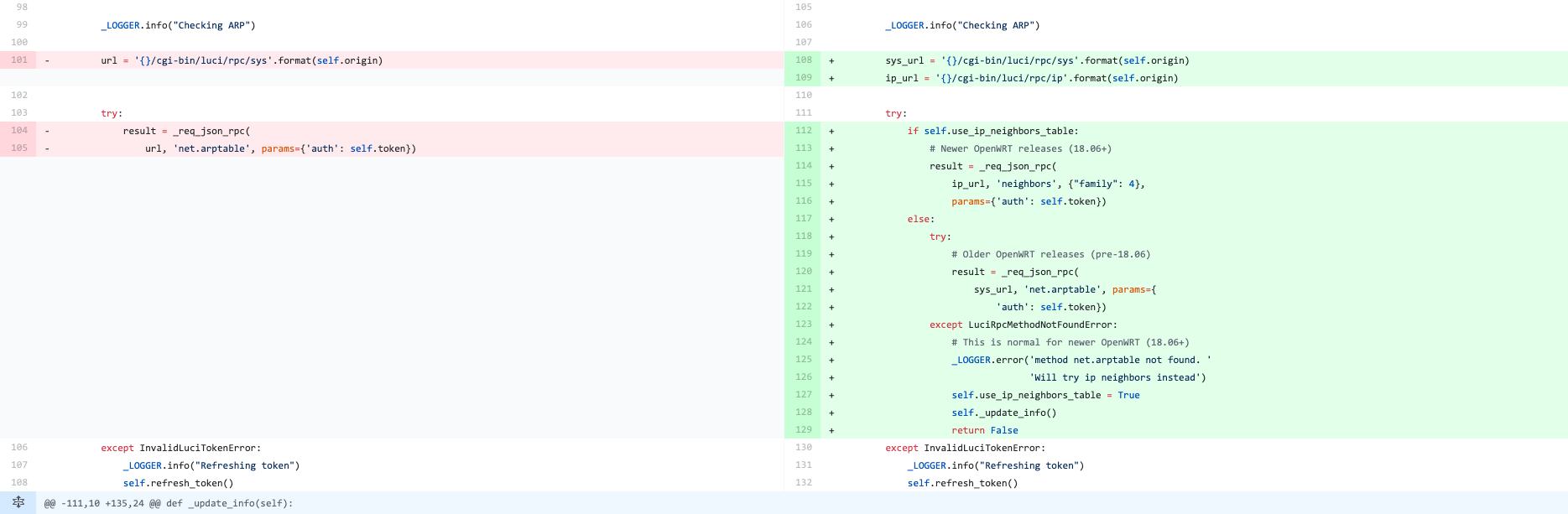The image size is (1568, 514).
Task: Click the 'LuciRpcMethodNotFoundError' exception name
Action: click(x=1042, y=324)
